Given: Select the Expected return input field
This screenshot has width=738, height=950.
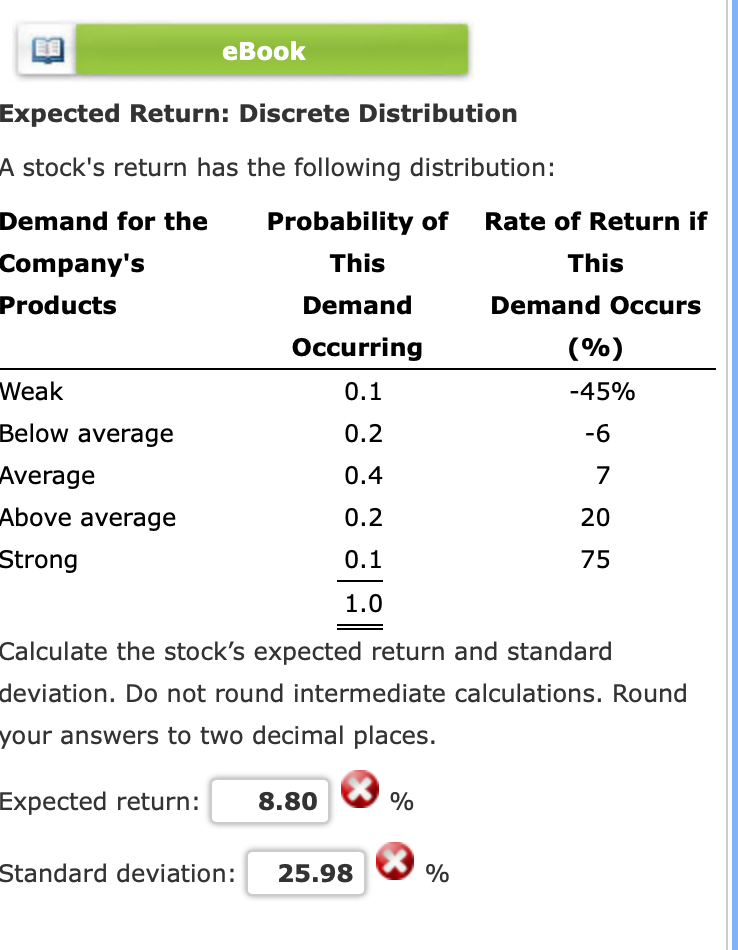Looking at the screenshot, I should pos(270,800).
